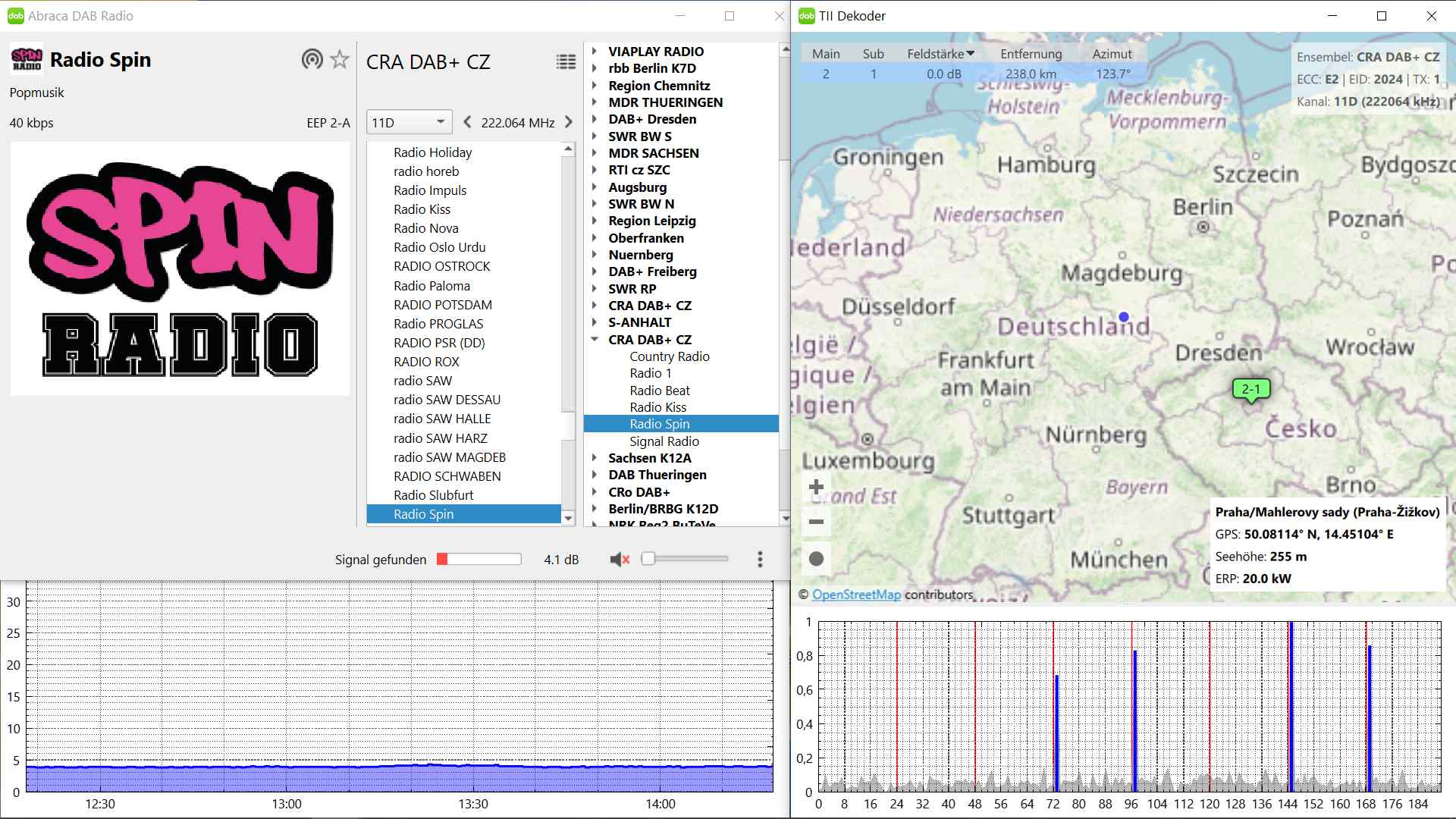Open the 11D channel dropdown
Viewport: 1456px width, 819px height.
(x=409, y=122)
